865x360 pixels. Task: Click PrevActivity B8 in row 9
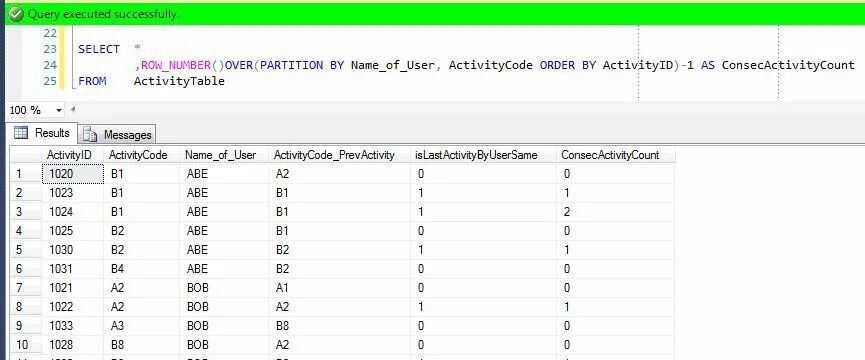point(340,326)
